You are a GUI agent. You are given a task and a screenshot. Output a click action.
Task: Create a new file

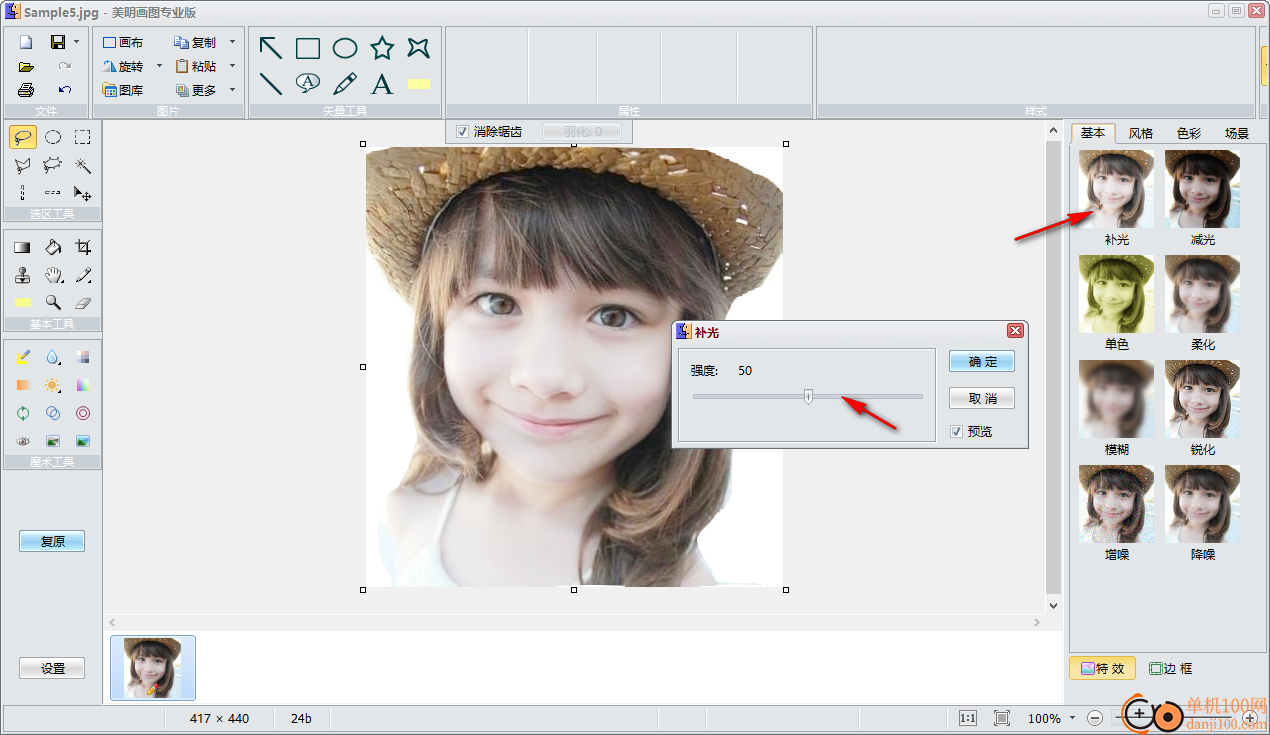pyautogui.click(x=26, y=42)
